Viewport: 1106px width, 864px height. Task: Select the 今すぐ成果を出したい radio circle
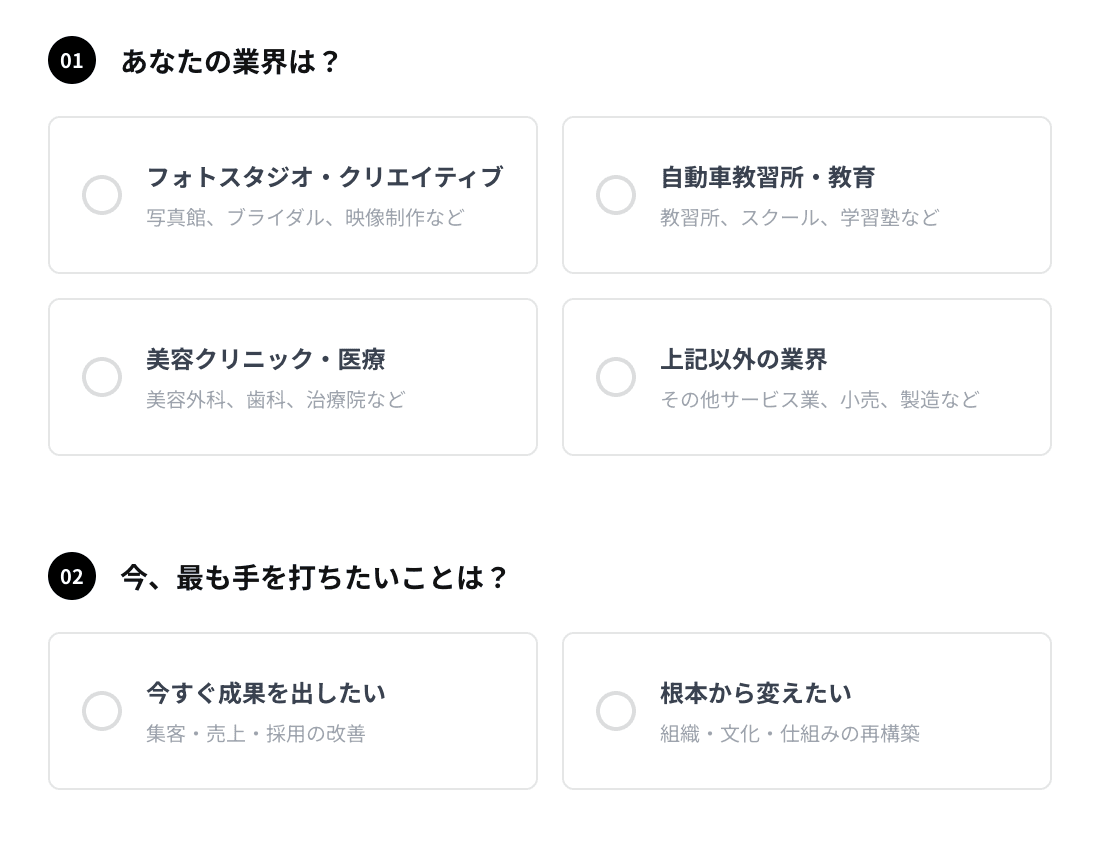click(x=102, y=711)
